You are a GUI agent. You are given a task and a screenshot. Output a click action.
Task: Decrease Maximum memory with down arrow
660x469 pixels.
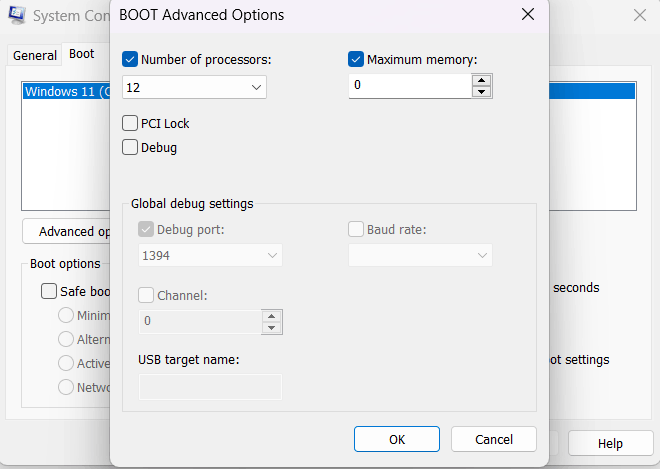pyautogui.click(x=481, y=91)
